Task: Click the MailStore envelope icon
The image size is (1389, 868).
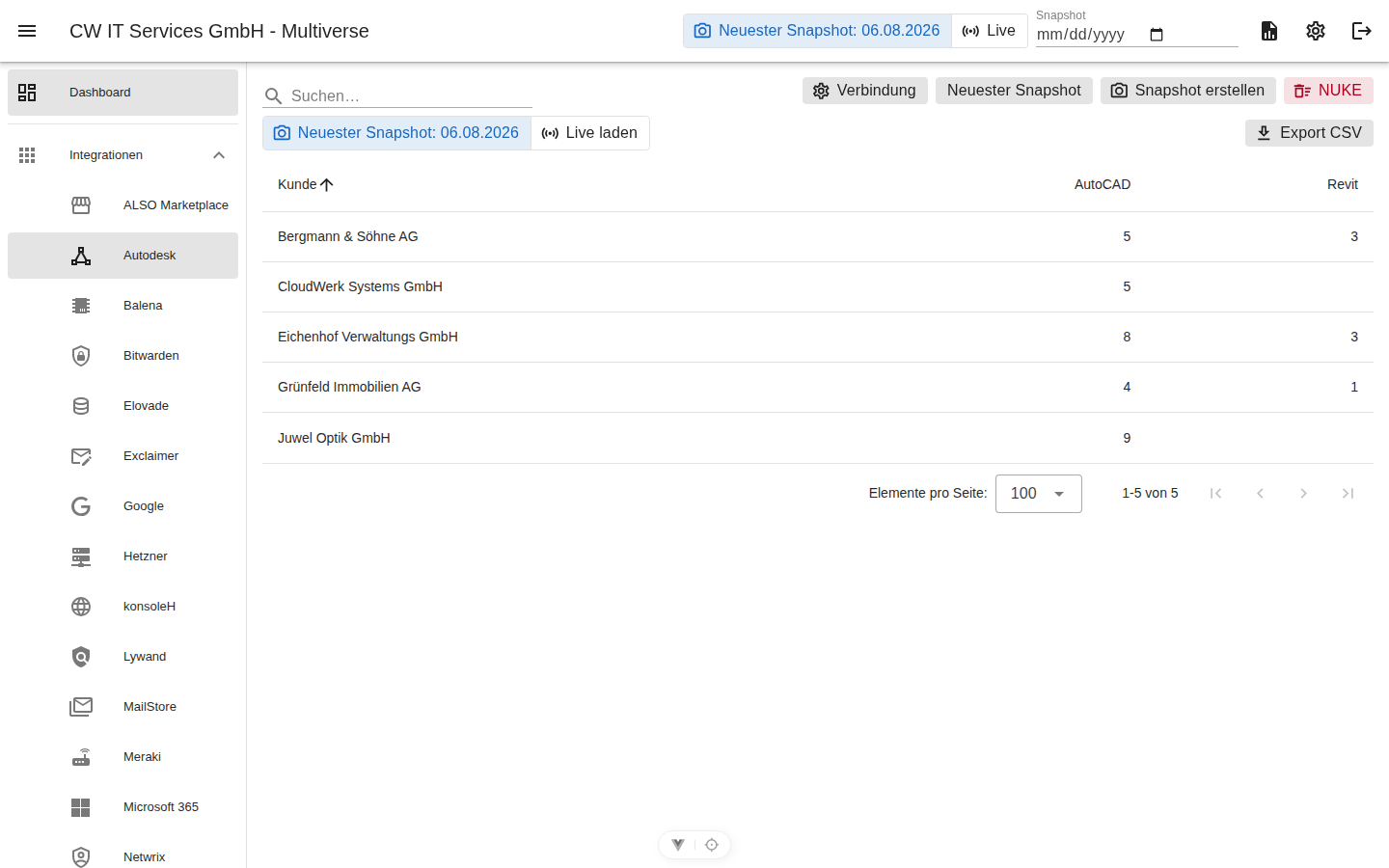Action: (x=81, y=707)
